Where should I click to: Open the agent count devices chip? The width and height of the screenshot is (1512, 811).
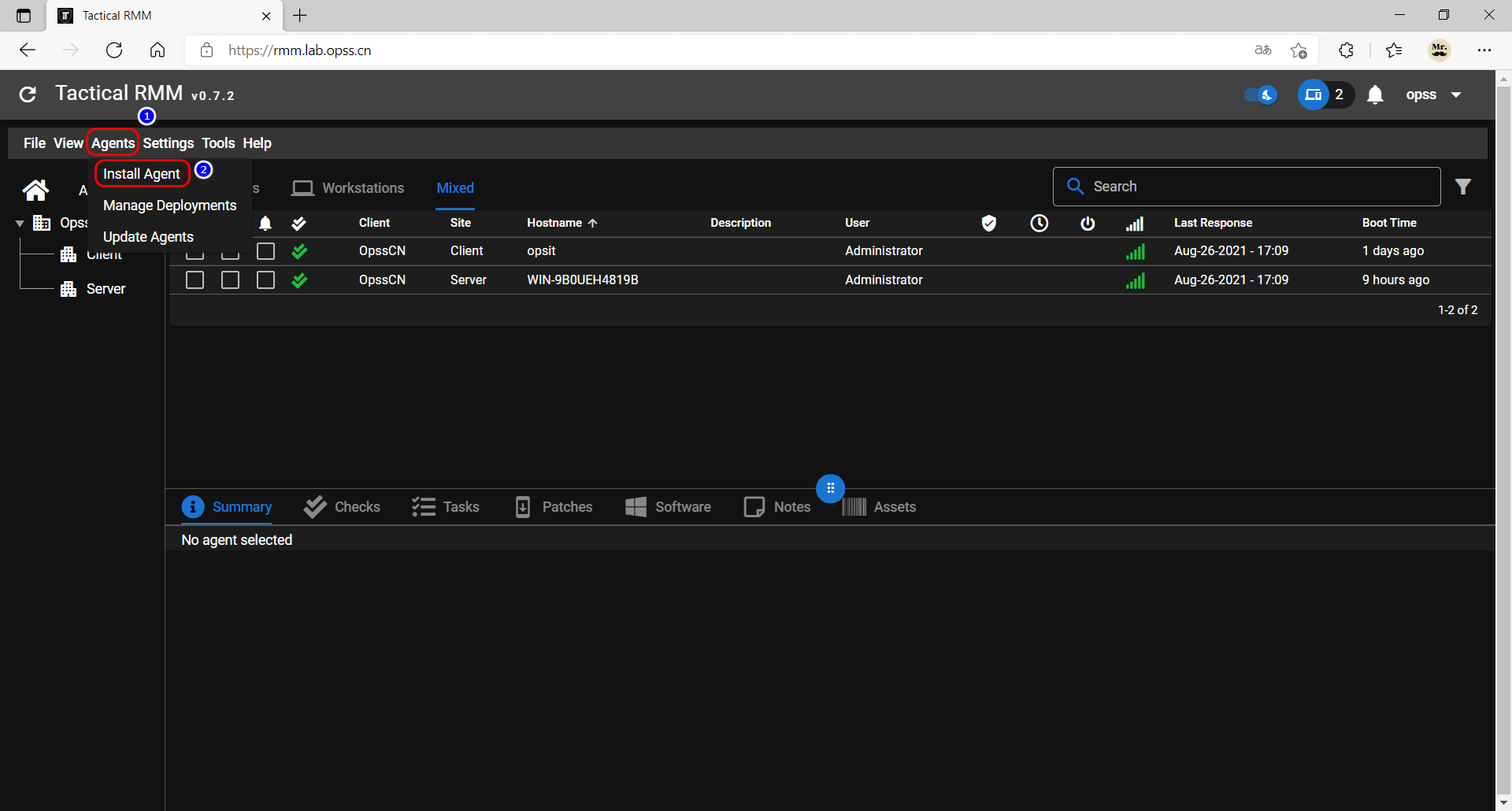pyautogui.click(x=1325, y=94)
